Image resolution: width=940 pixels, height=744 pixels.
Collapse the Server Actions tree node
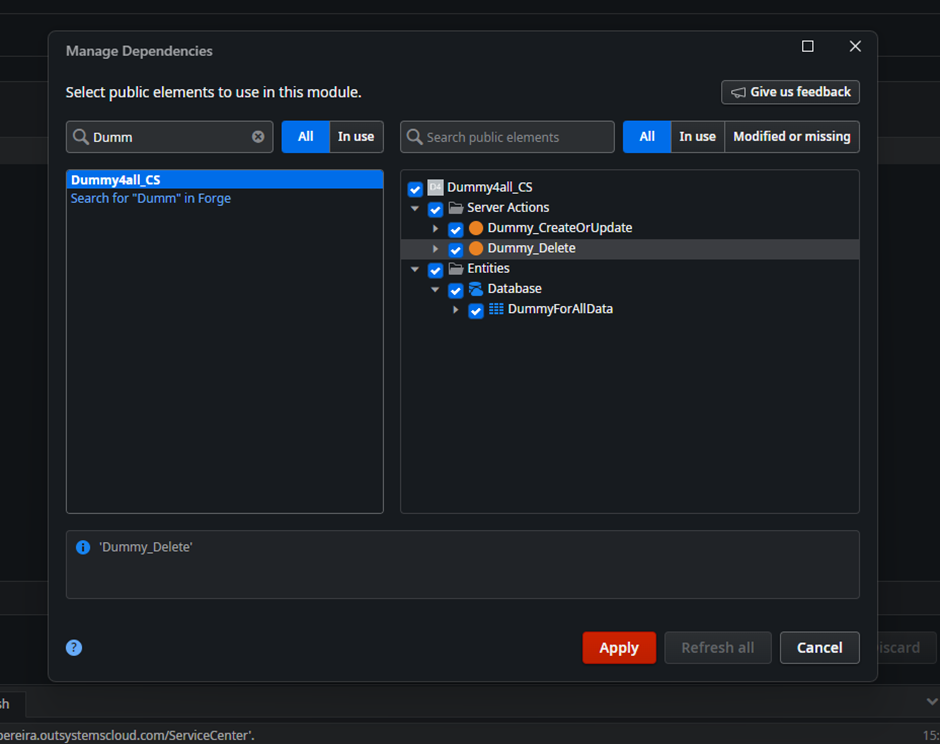pos(414,209)
